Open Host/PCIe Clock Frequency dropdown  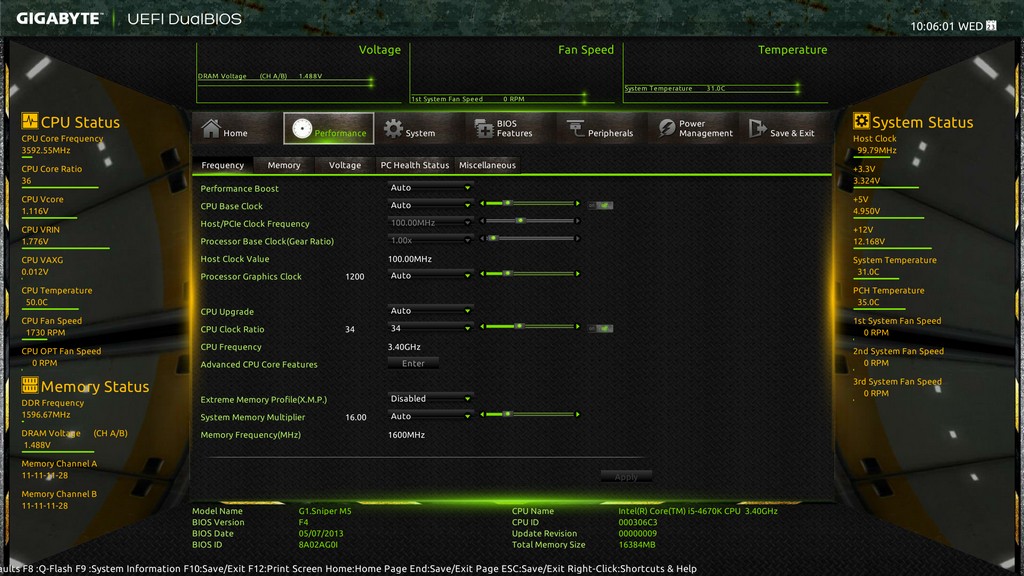tap(429, 223)
